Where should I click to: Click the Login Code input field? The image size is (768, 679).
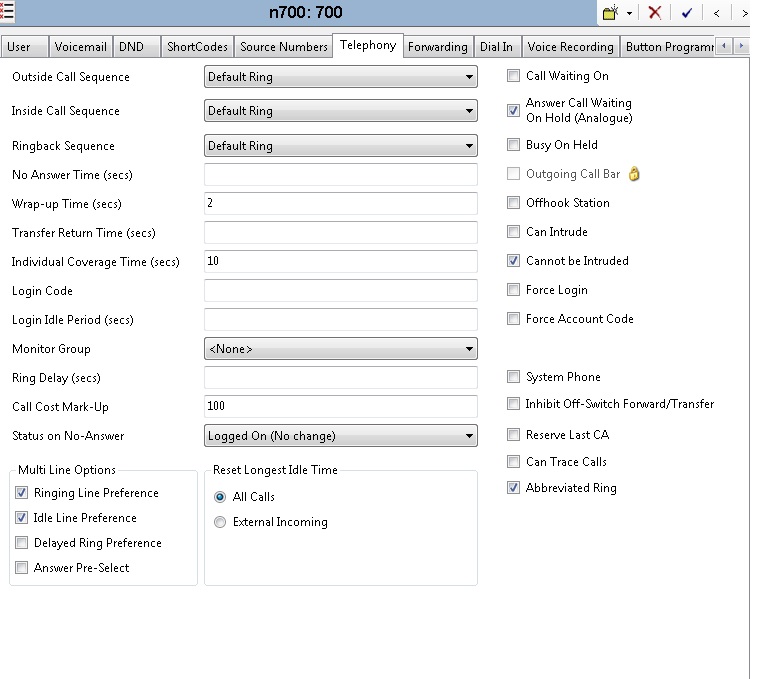pyautogui.click(x=340, y=291)
